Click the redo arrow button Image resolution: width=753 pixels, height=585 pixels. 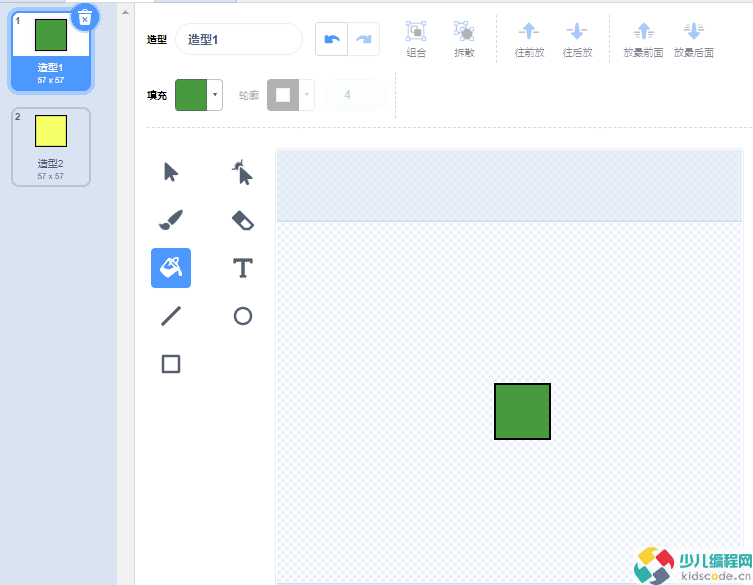click(x=363, y=39)
